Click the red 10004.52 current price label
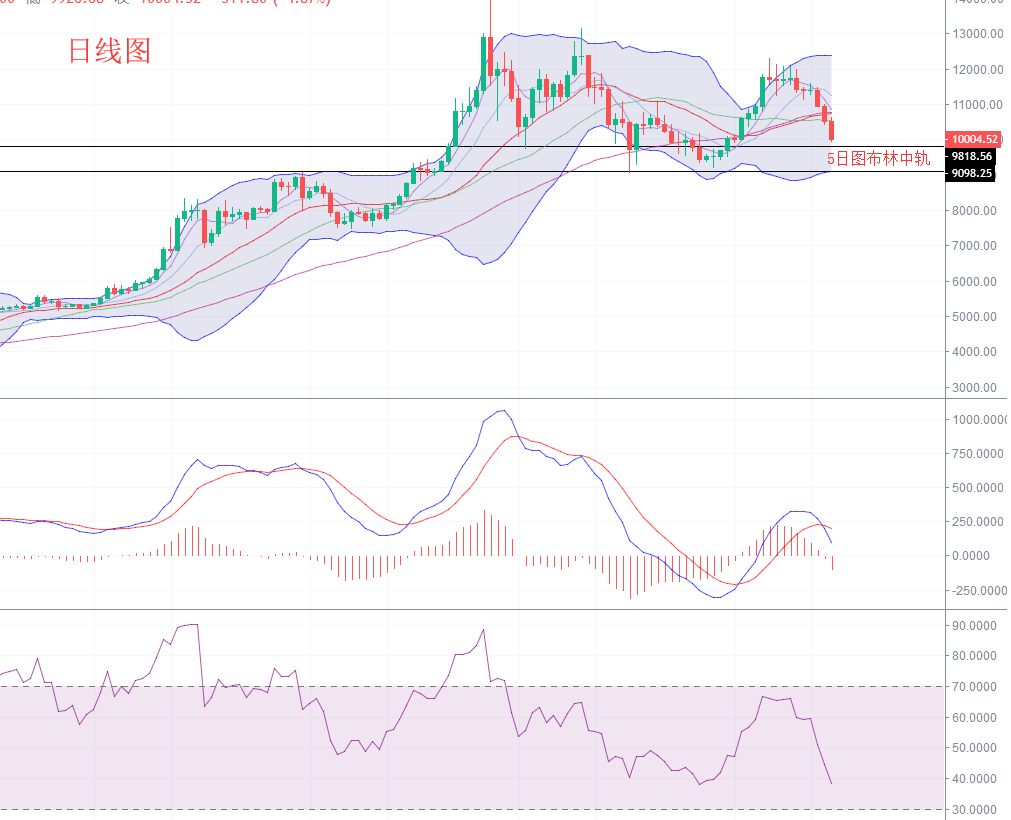The image size is (1011, 820). [972, 139]
